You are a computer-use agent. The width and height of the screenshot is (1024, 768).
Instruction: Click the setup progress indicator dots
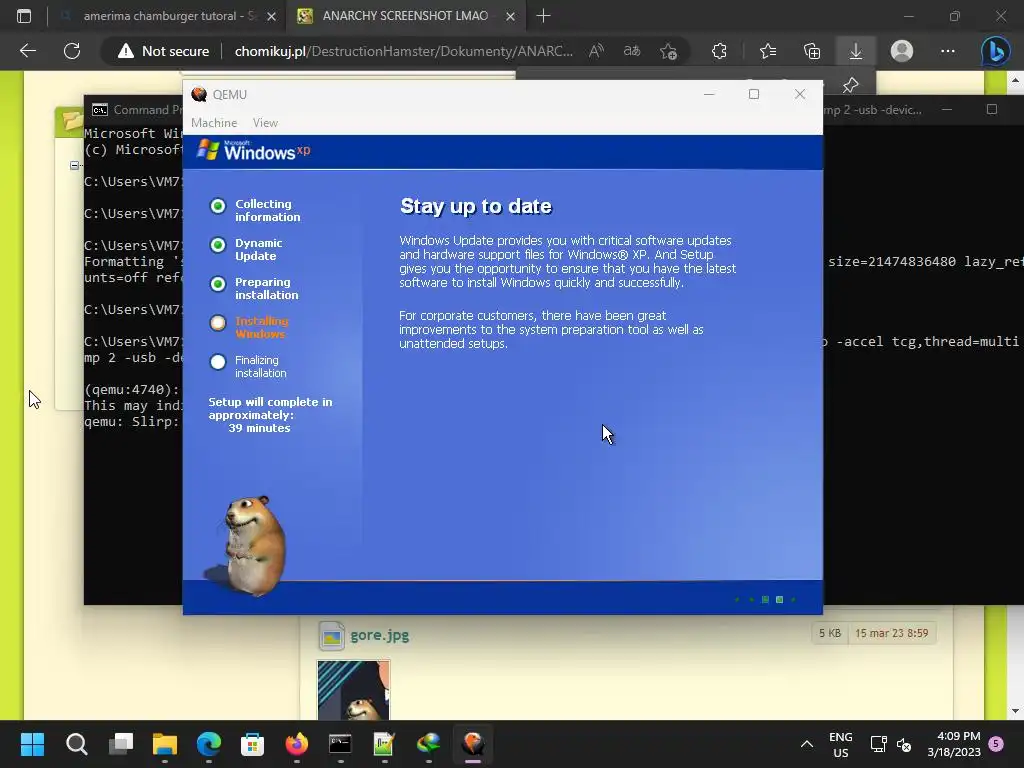pos(765,600)
